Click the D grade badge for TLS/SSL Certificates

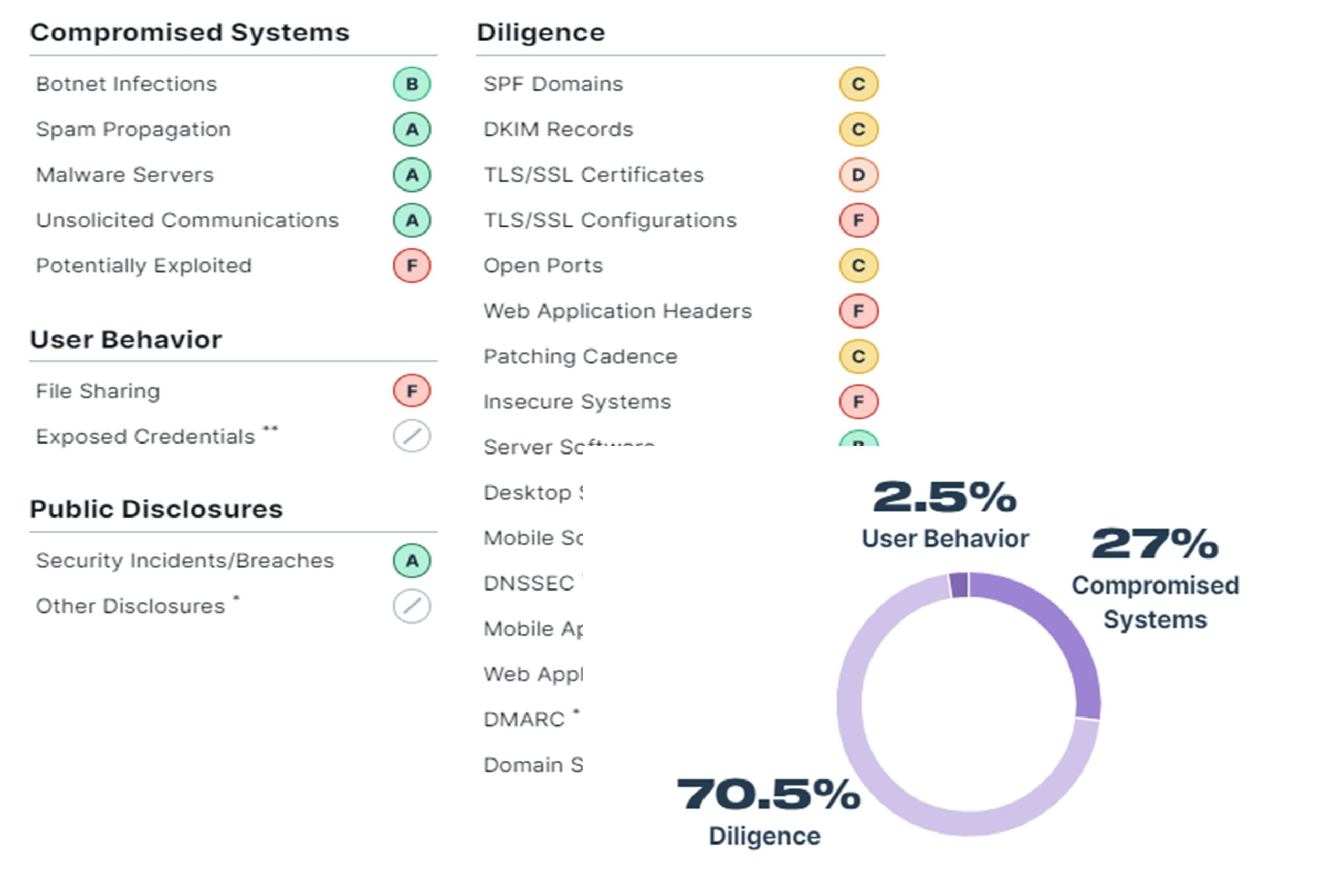point(858,175)
